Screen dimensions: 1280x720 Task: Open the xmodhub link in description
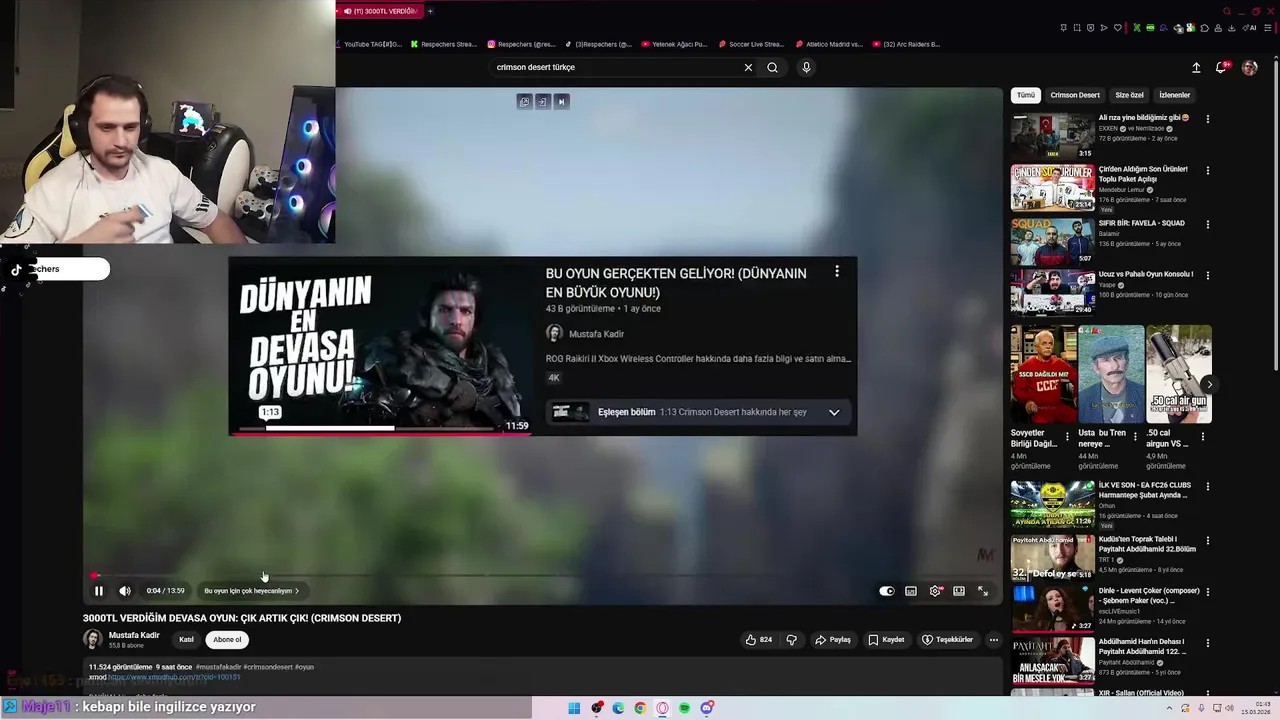(x=174, y=677)
